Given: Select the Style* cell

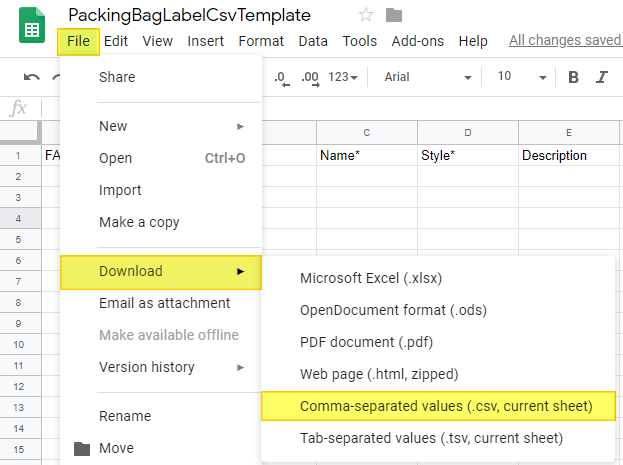Looking at the screenshot, I should click(468, 155).
